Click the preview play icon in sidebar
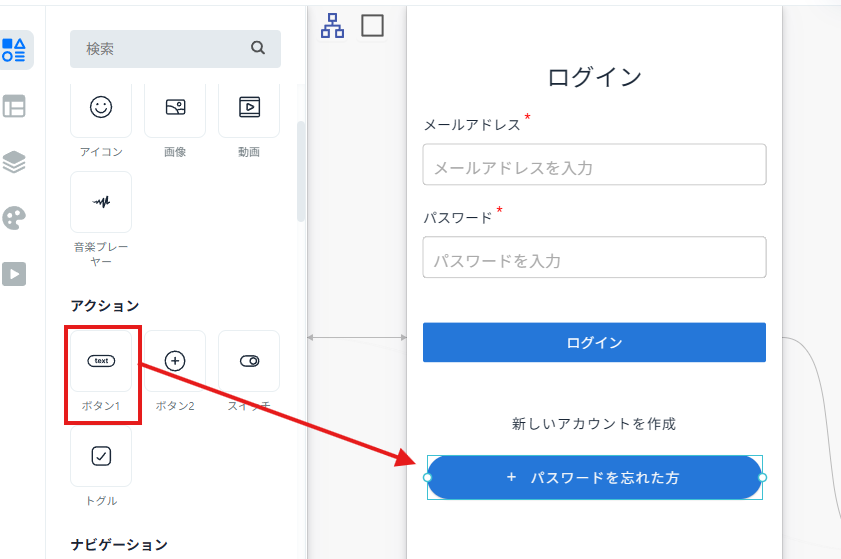 [14, 274]
